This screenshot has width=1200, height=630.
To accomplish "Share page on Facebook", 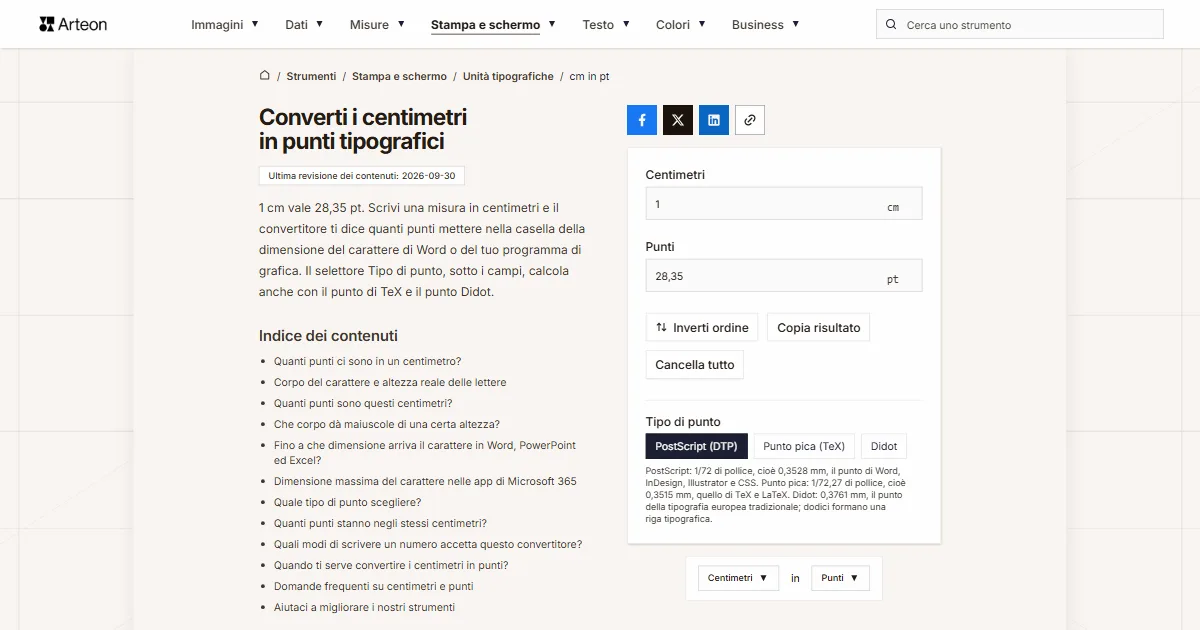I will point(642,120).
